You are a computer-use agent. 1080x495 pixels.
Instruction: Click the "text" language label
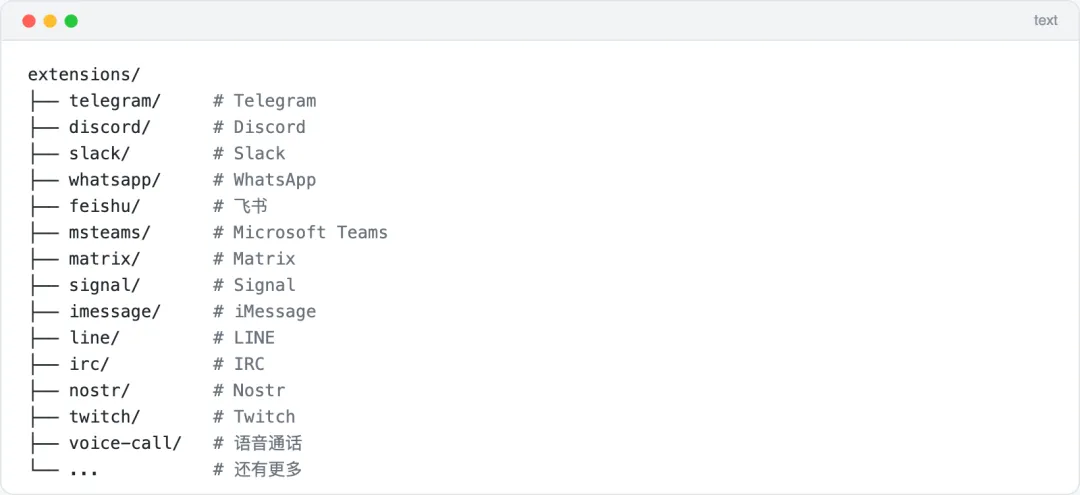point(1045,20)
